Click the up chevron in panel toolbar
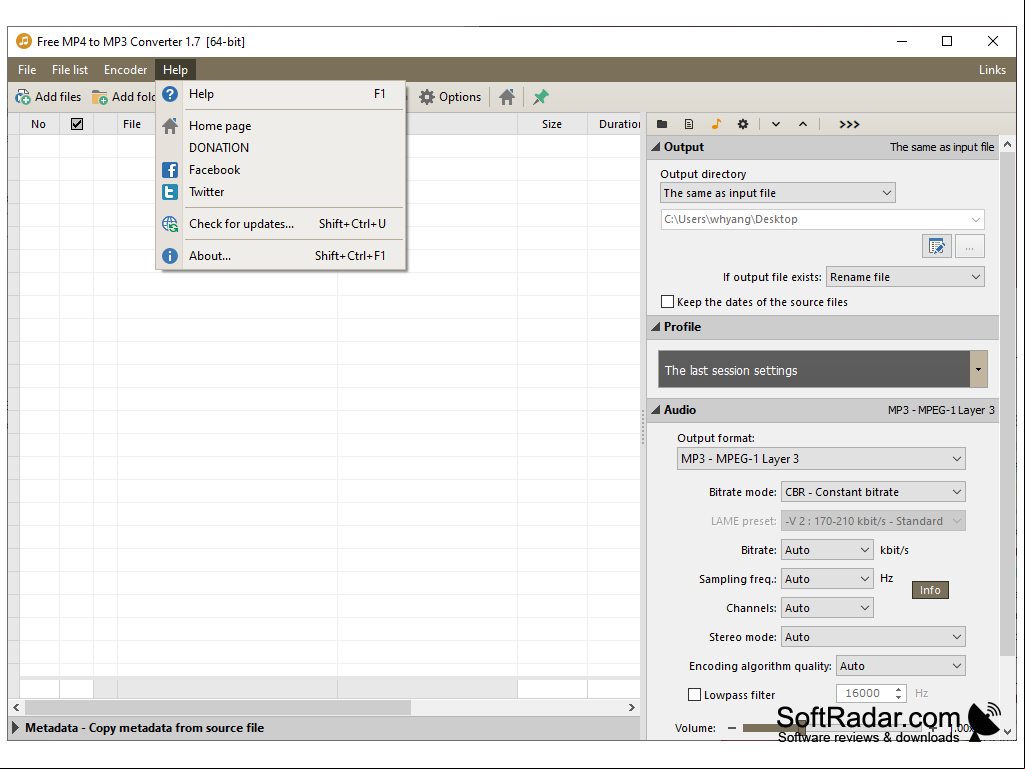This screenshot has height=769, width=1025. [x=803, y=124]
